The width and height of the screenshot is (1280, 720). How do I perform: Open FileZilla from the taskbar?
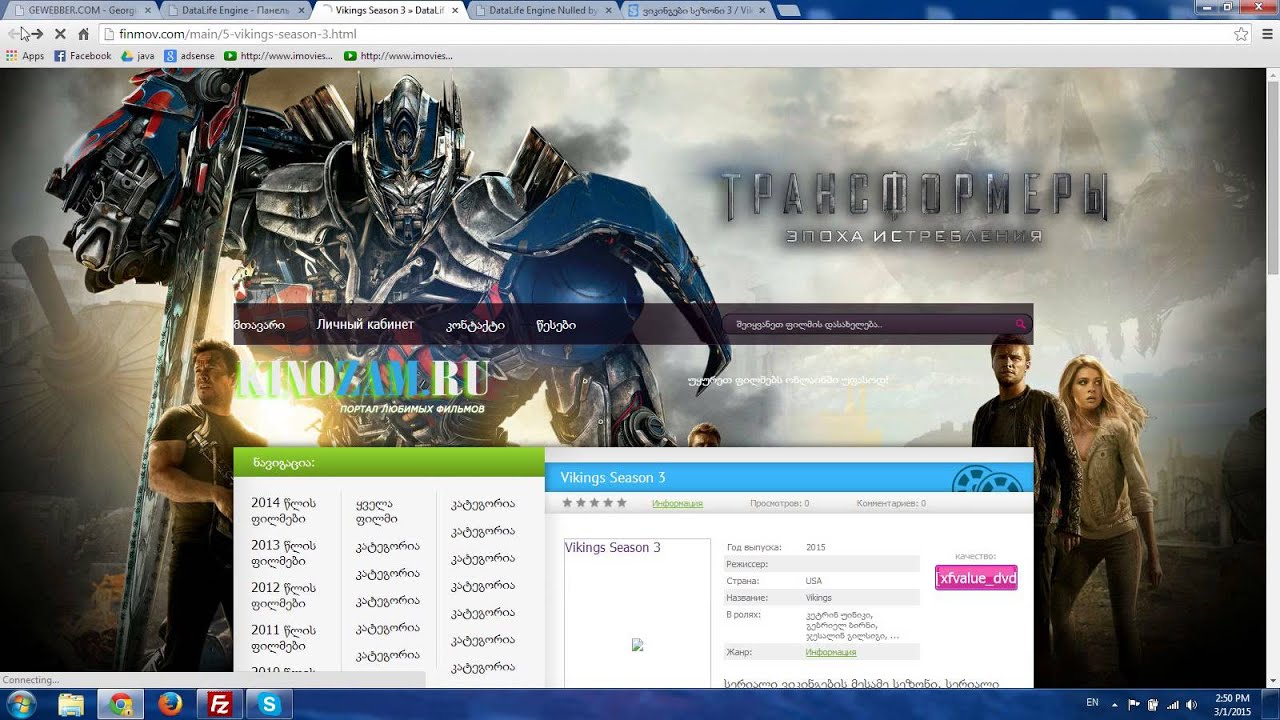219,704
